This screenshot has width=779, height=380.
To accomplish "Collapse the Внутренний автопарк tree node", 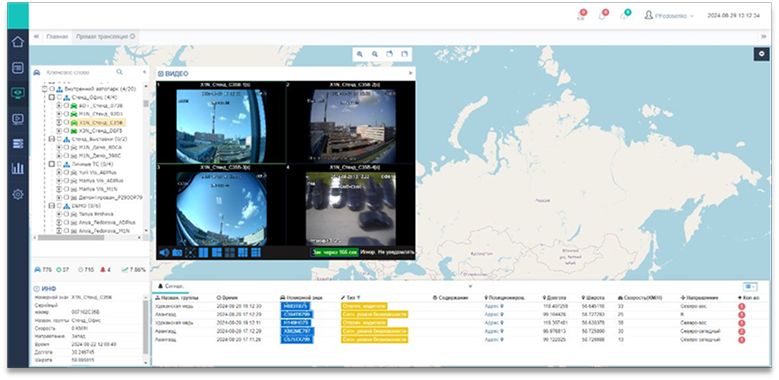I will tap(45, 88).
